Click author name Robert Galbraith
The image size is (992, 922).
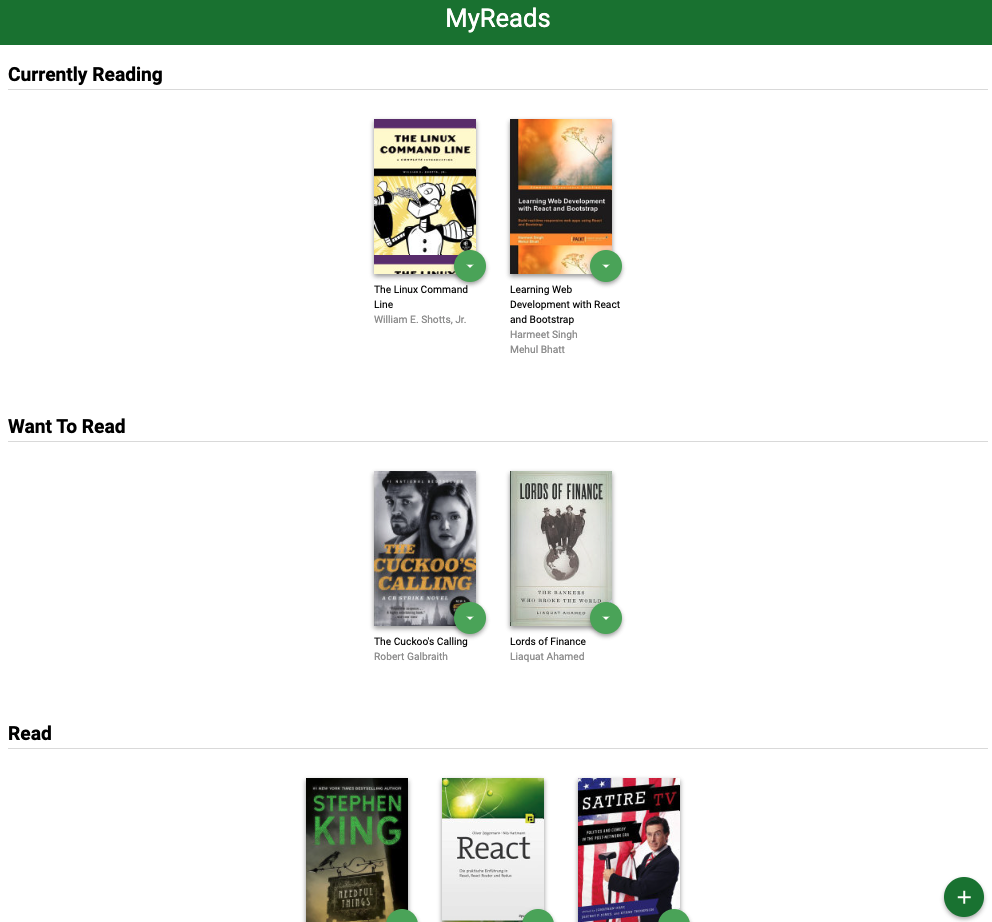click(x=411, y=657)
